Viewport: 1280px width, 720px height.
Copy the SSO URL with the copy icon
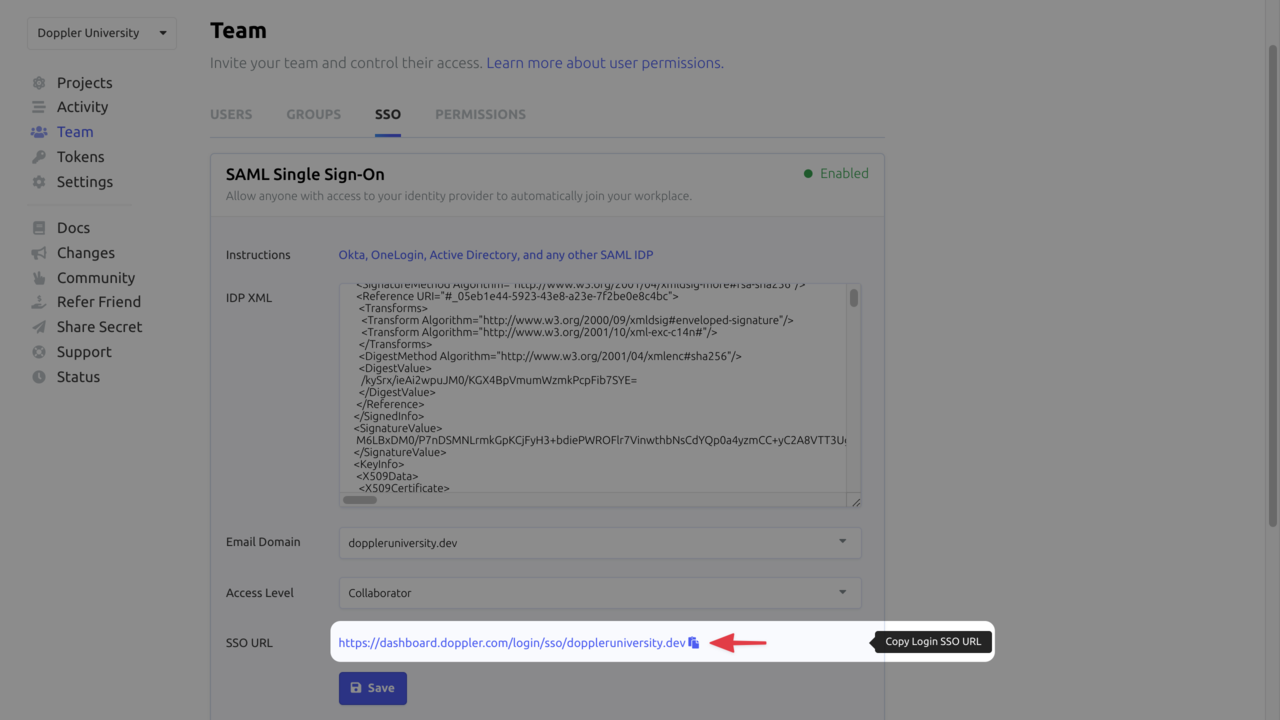(x=694, y=643)
